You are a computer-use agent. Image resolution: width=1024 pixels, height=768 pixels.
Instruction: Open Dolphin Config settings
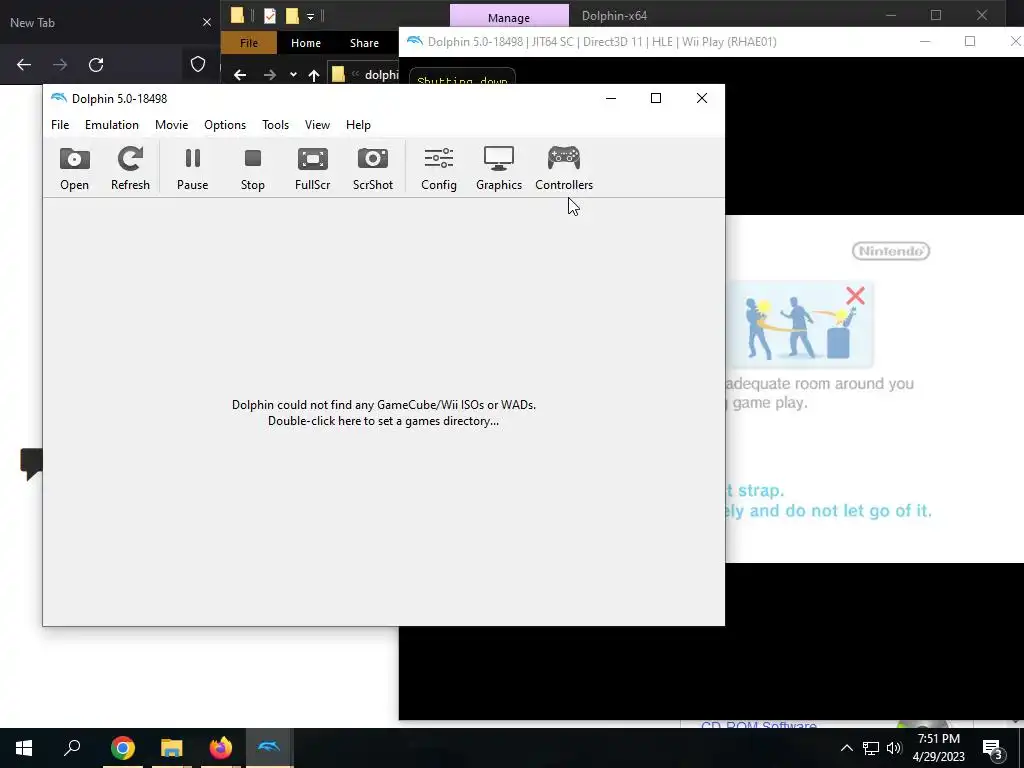(x=439, y=168)
